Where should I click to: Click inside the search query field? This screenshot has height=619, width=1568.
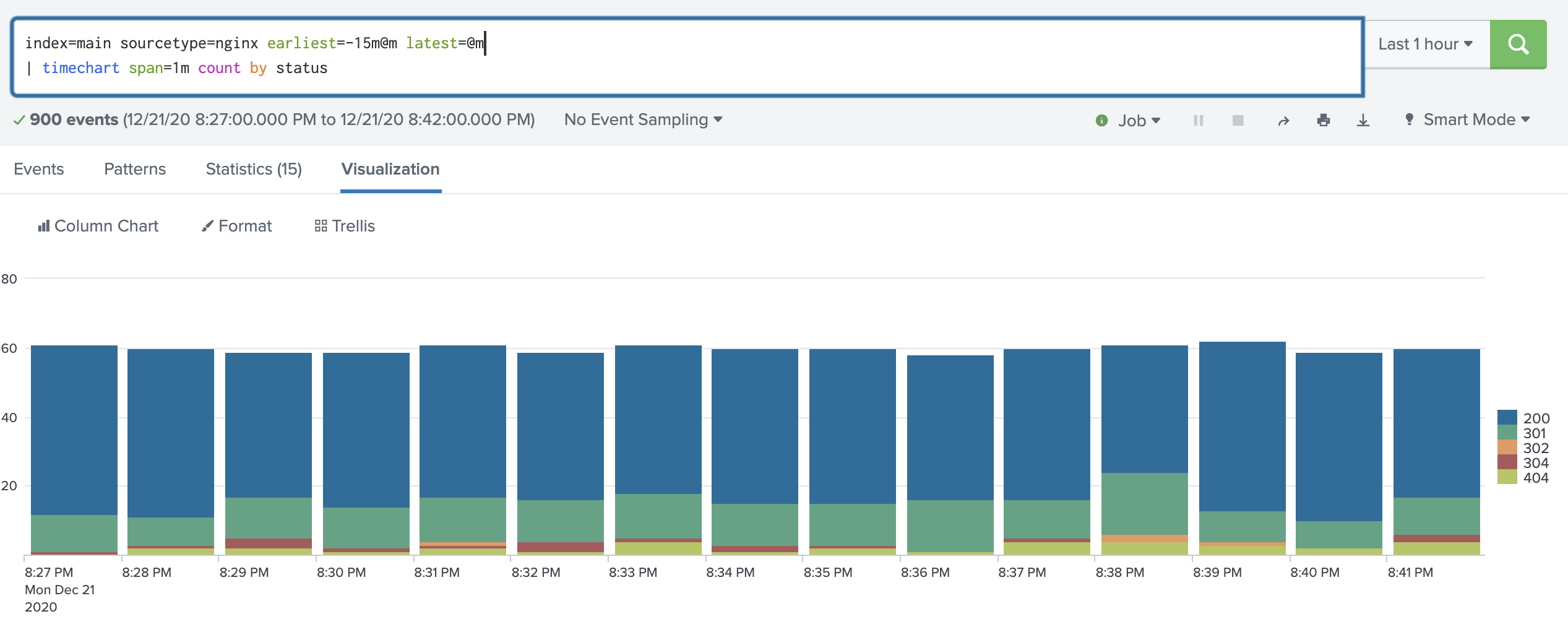[x=687, y=56]
